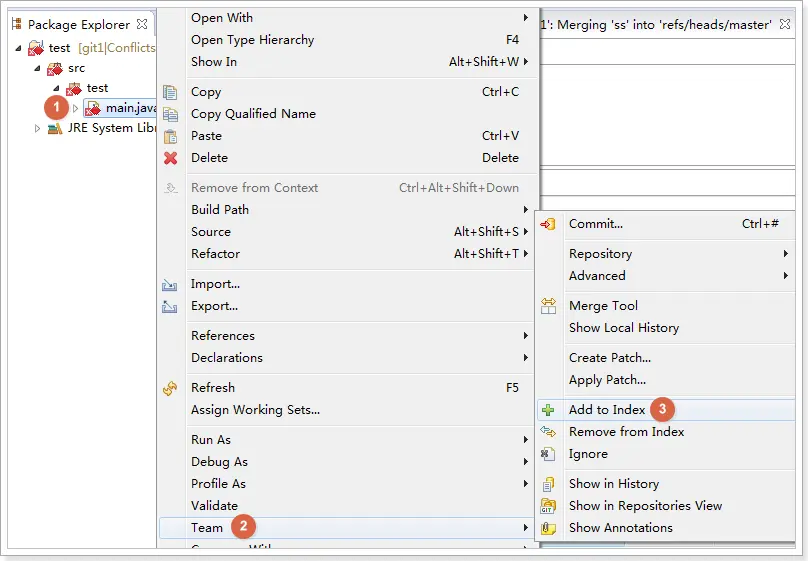Click the Merge Tool icon
This screenshot has height=561, width=808.
pyautogui.click(x=548, y=306)
